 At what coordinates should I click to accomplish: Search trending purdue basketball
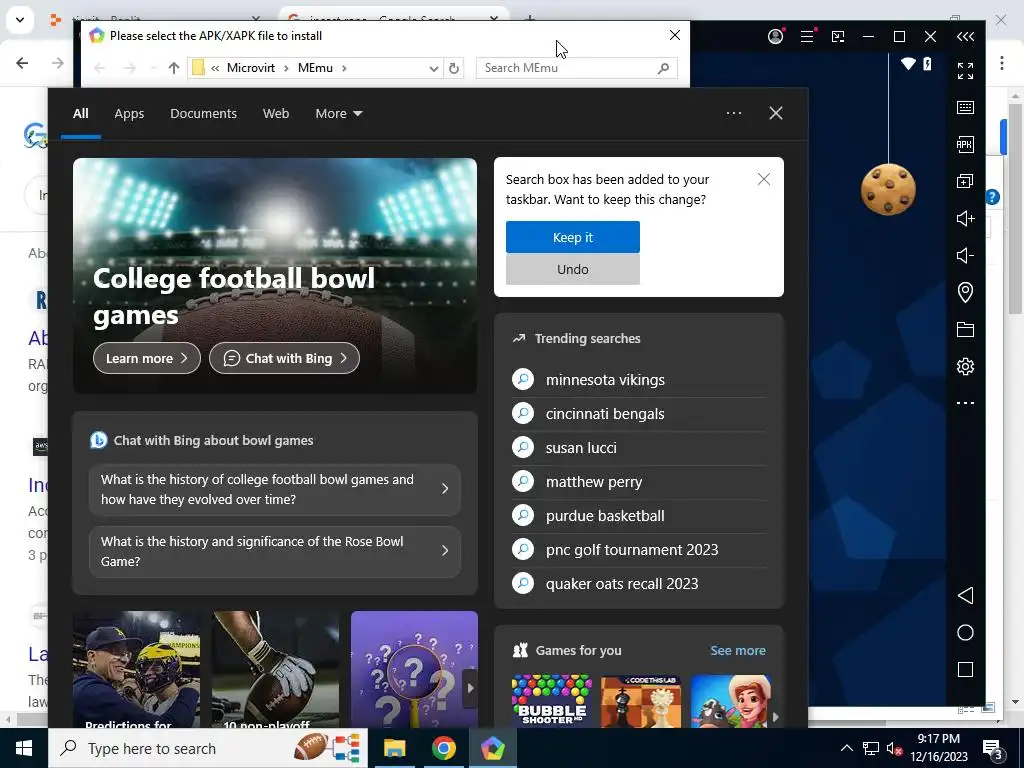[639, 516]
